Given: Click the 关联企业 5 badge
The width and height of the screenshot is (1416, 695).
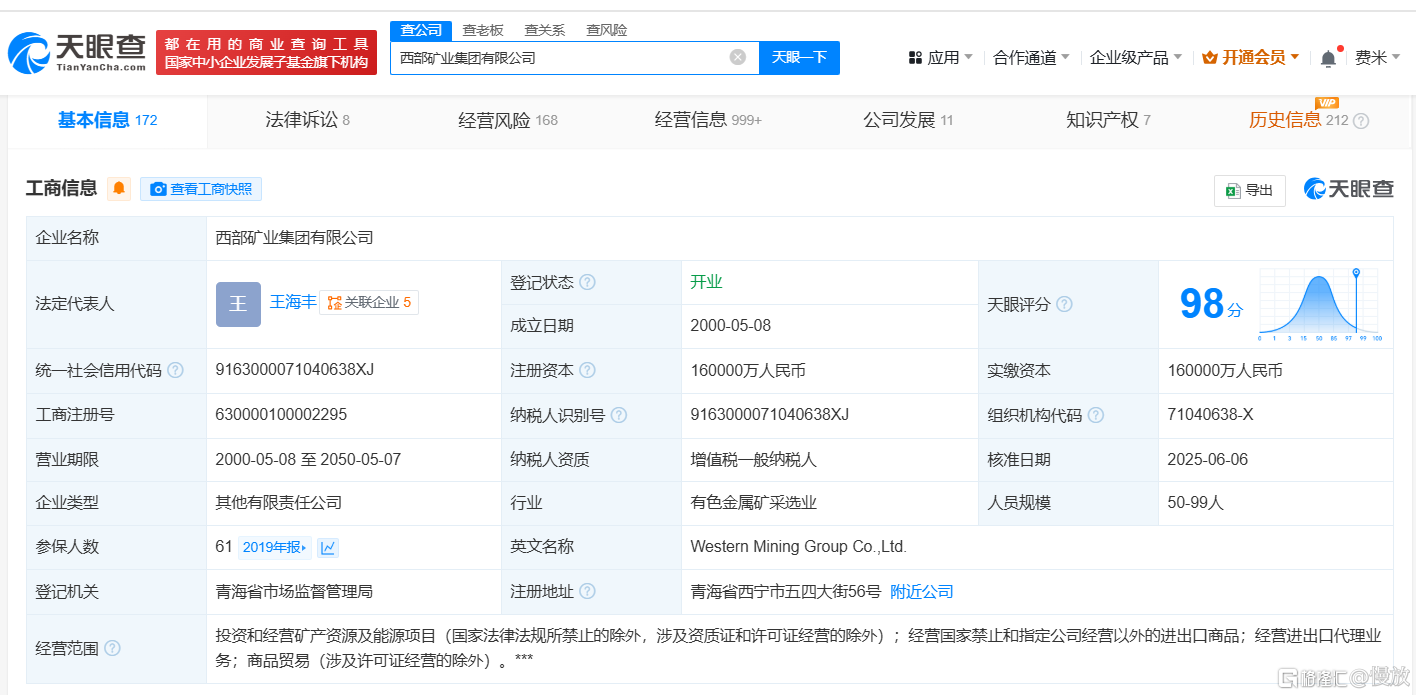Looking at the screenshot, I should (x=369, y=302).
